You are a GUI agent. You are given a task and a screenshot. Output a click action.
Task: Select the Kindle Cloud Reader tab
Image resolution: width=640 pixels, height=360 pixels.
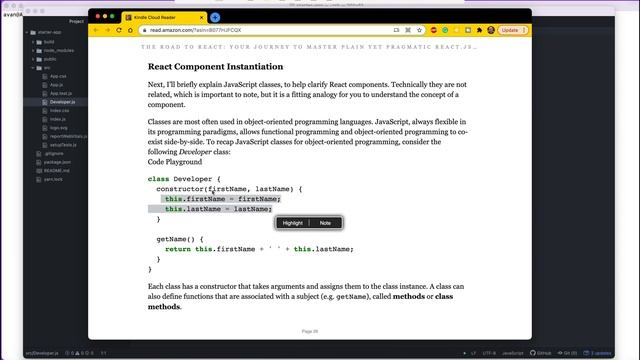[163, 18]
